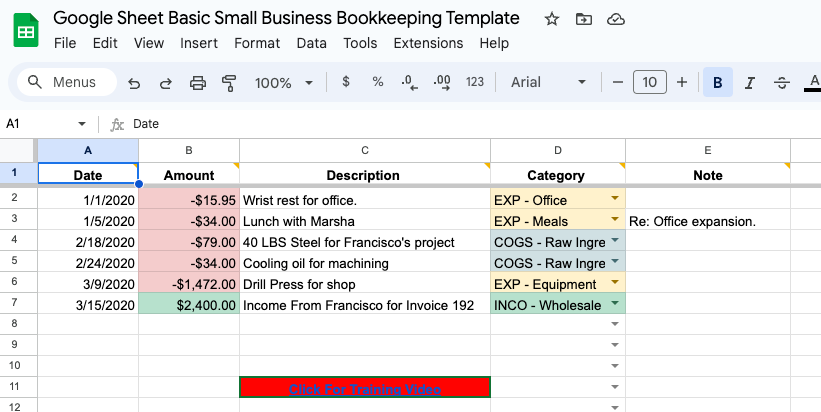This screenshot has width=821, height=412.
Task: Check the cloud save status icon
Action: (x=616, y=19)
